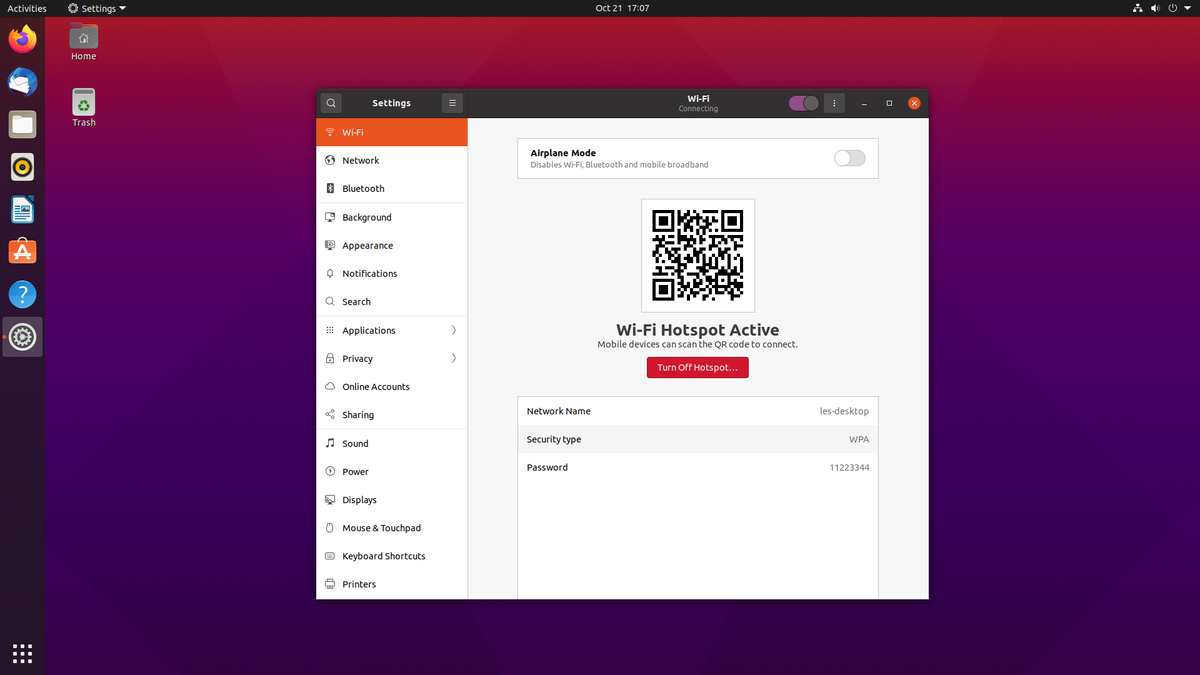Click the search icon in Settings header

point(331,103)
